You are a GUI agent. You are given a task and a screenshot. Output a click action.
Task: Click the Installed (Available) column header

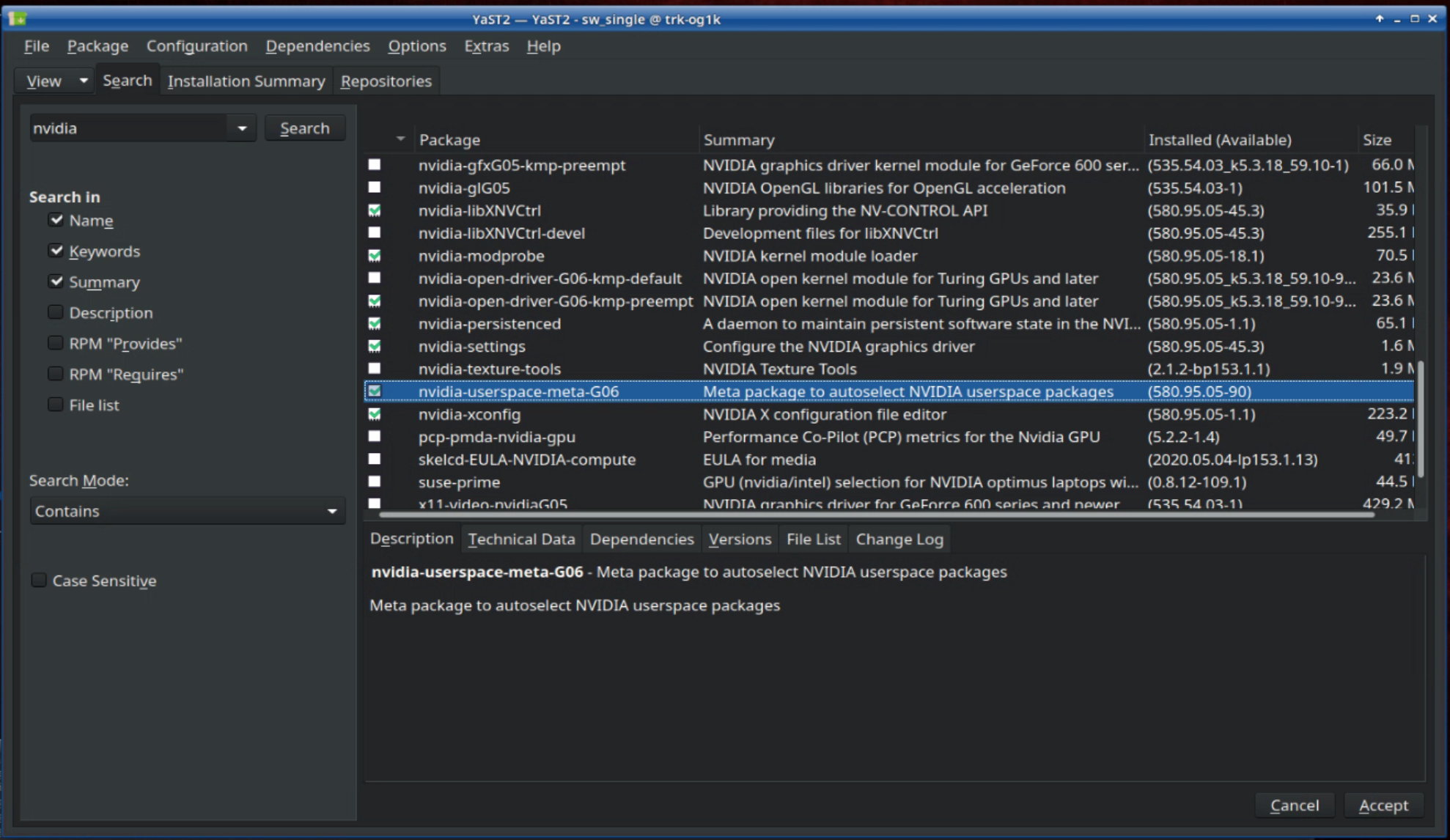coord(1219,139)
